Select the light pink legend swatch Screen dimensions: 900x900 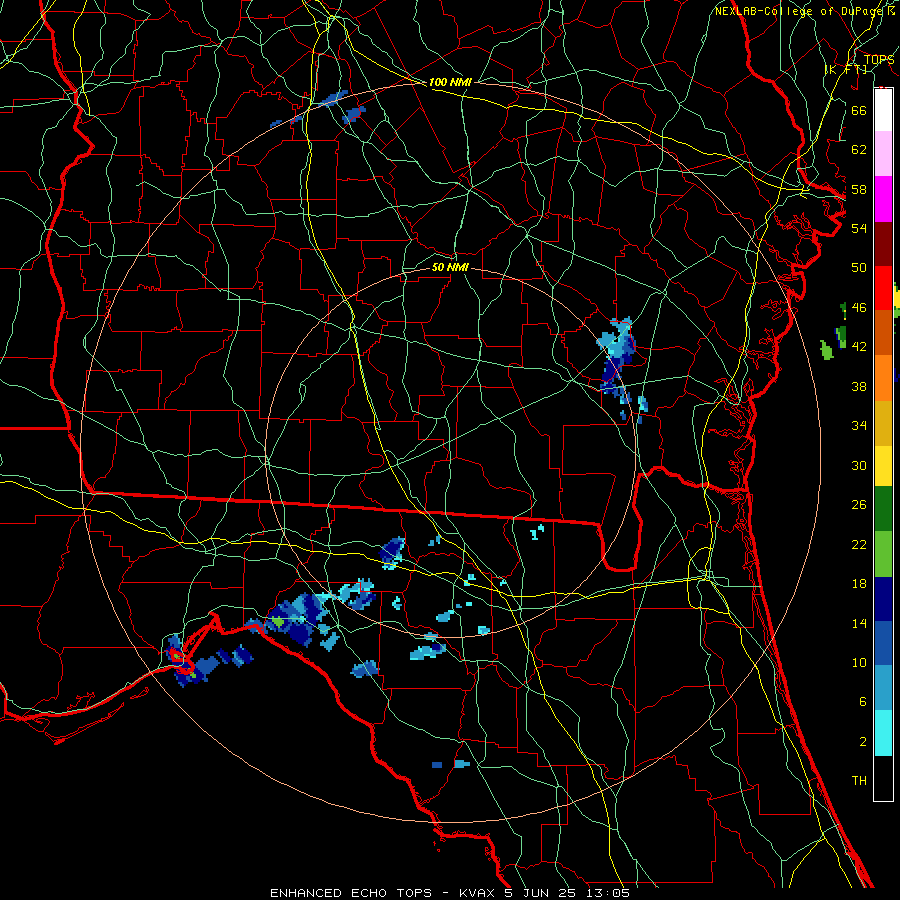883,154
